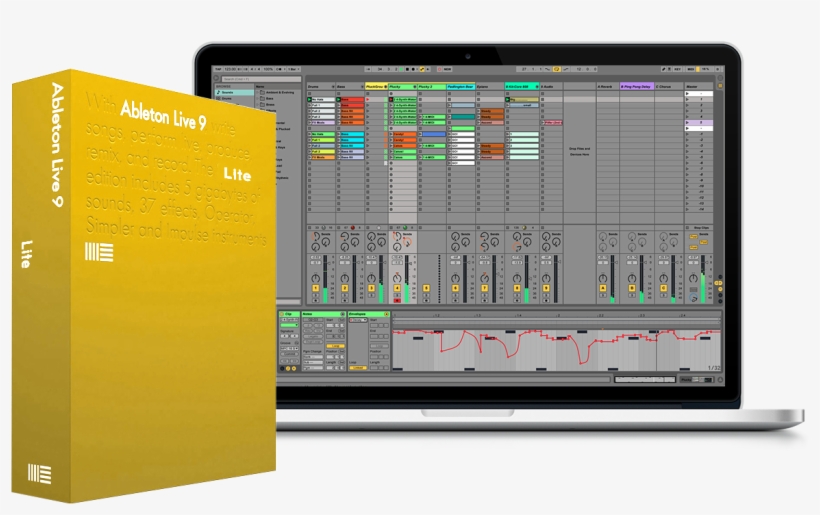Toggle return track A activator button
Screen dimensions: 820x515
pos(602,288)
